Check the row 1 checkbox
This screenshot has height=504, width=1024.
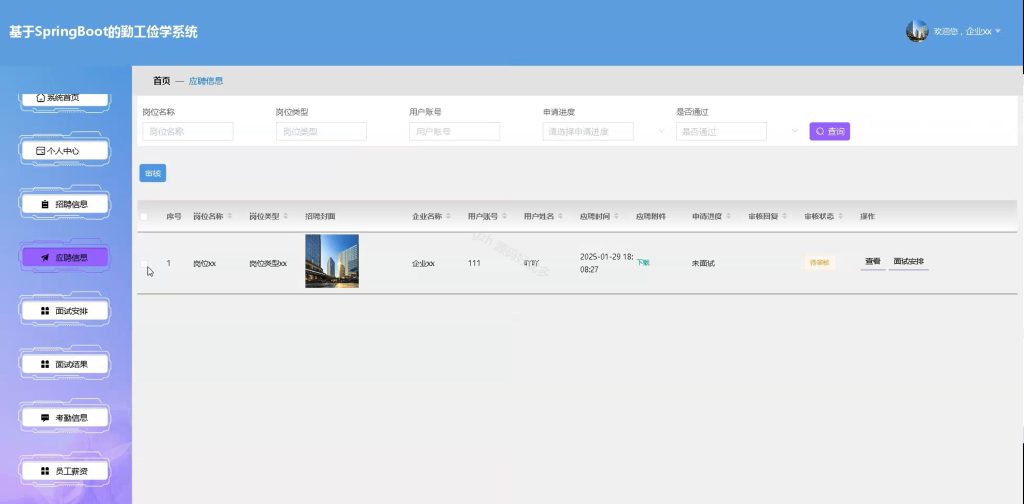click(144, 263)
